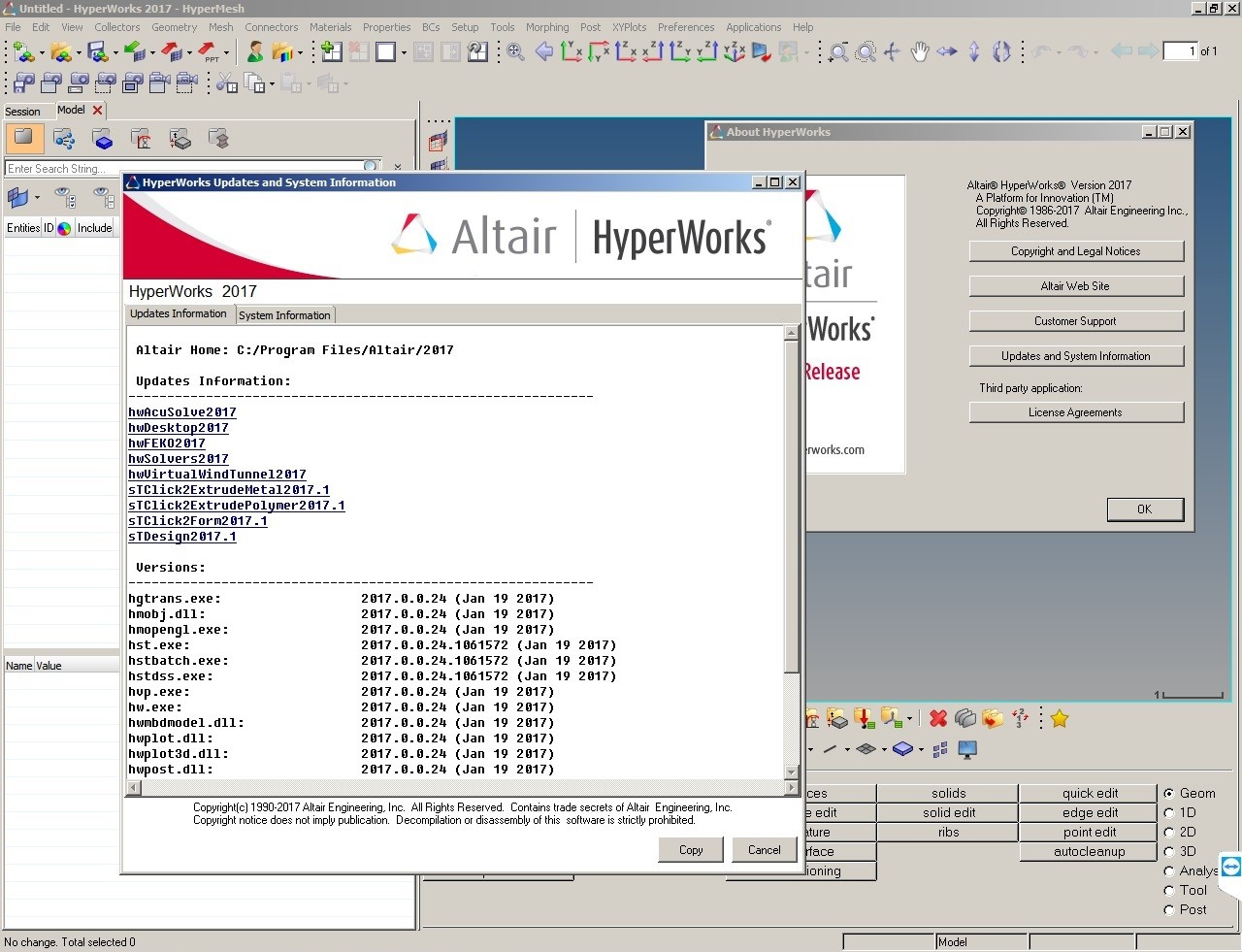Click the Cut Page scissors icon
The height and width of the screenshot is (952, 1242).
click(x=226, y=83)
